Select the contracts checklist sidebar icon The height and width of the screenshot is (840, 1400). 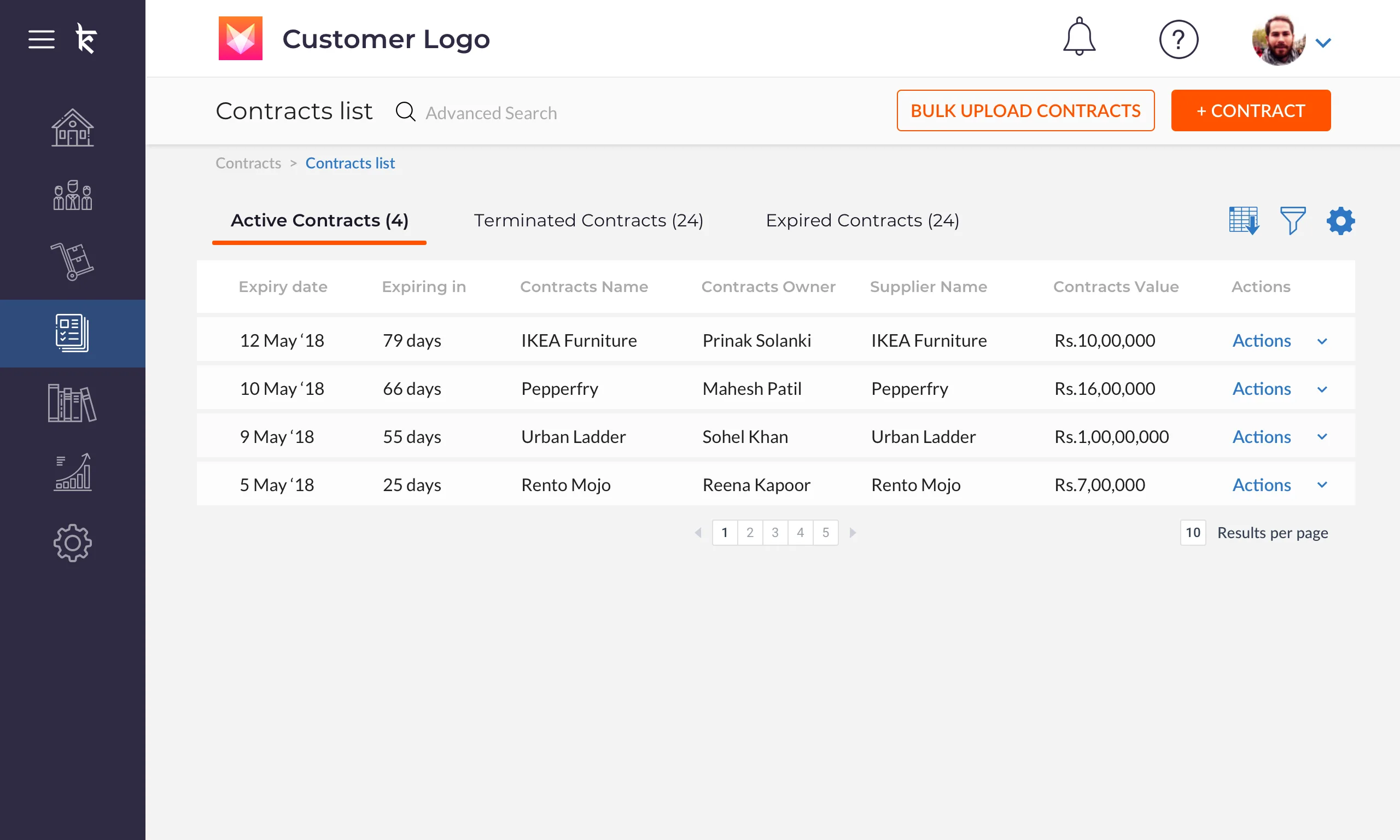click(x=72, y=333)
